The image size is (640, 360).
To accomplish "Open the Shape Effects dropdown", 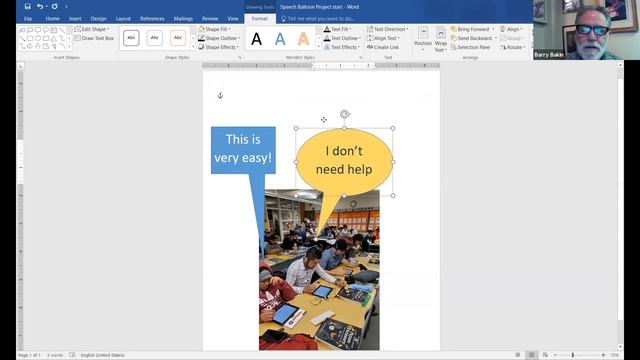I will [218, 47].
